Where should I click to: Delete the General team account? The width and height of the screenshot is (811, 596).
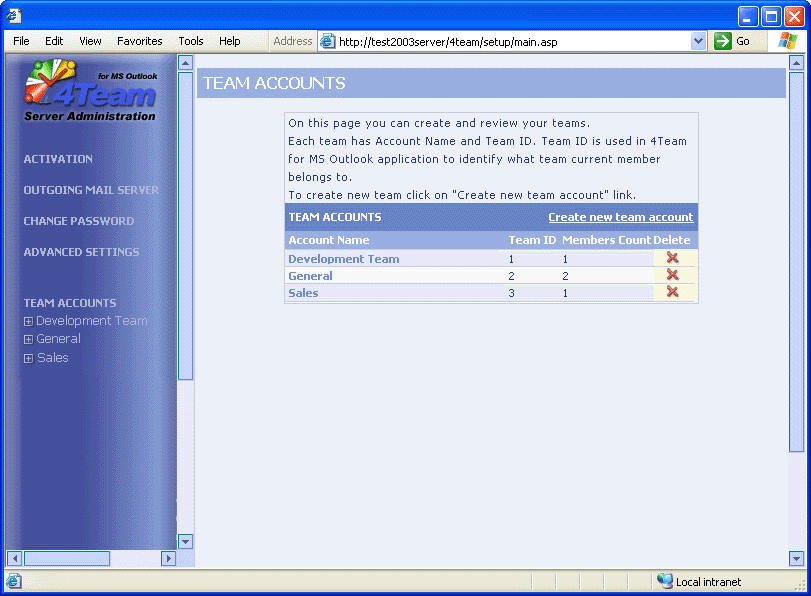[x=672, y=275]
